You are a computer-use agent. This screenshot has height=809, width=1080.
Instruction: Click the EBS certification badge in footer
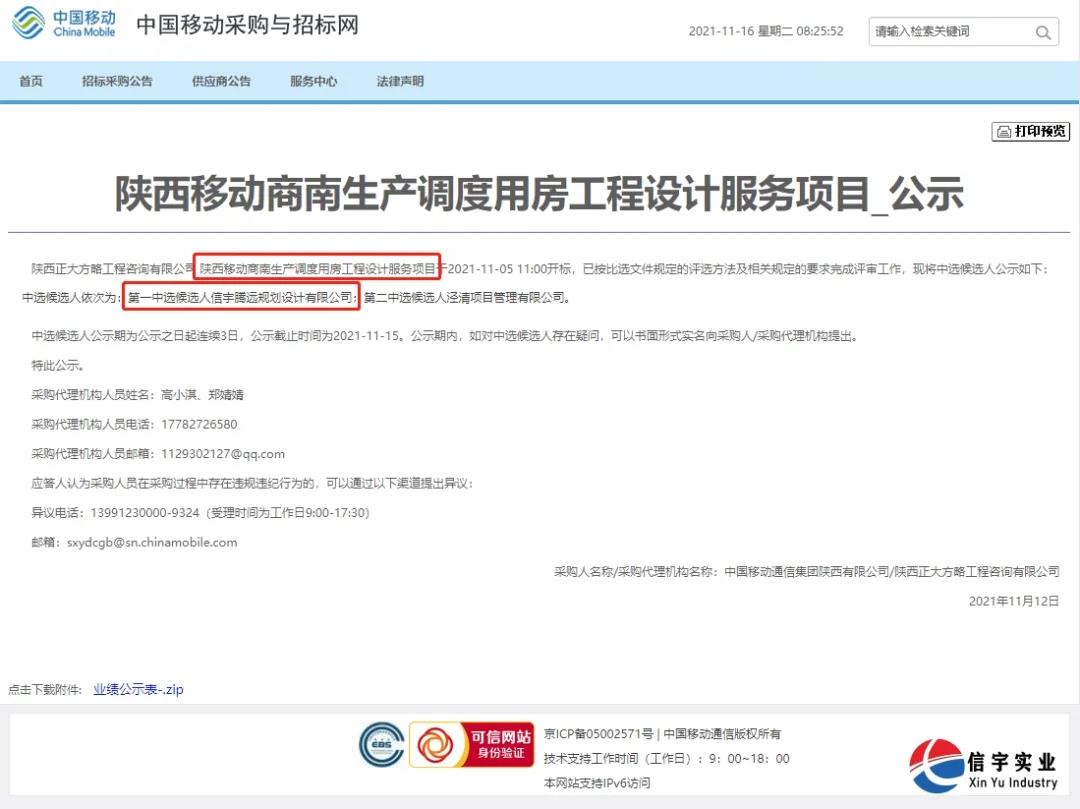[x=383, y=745]
